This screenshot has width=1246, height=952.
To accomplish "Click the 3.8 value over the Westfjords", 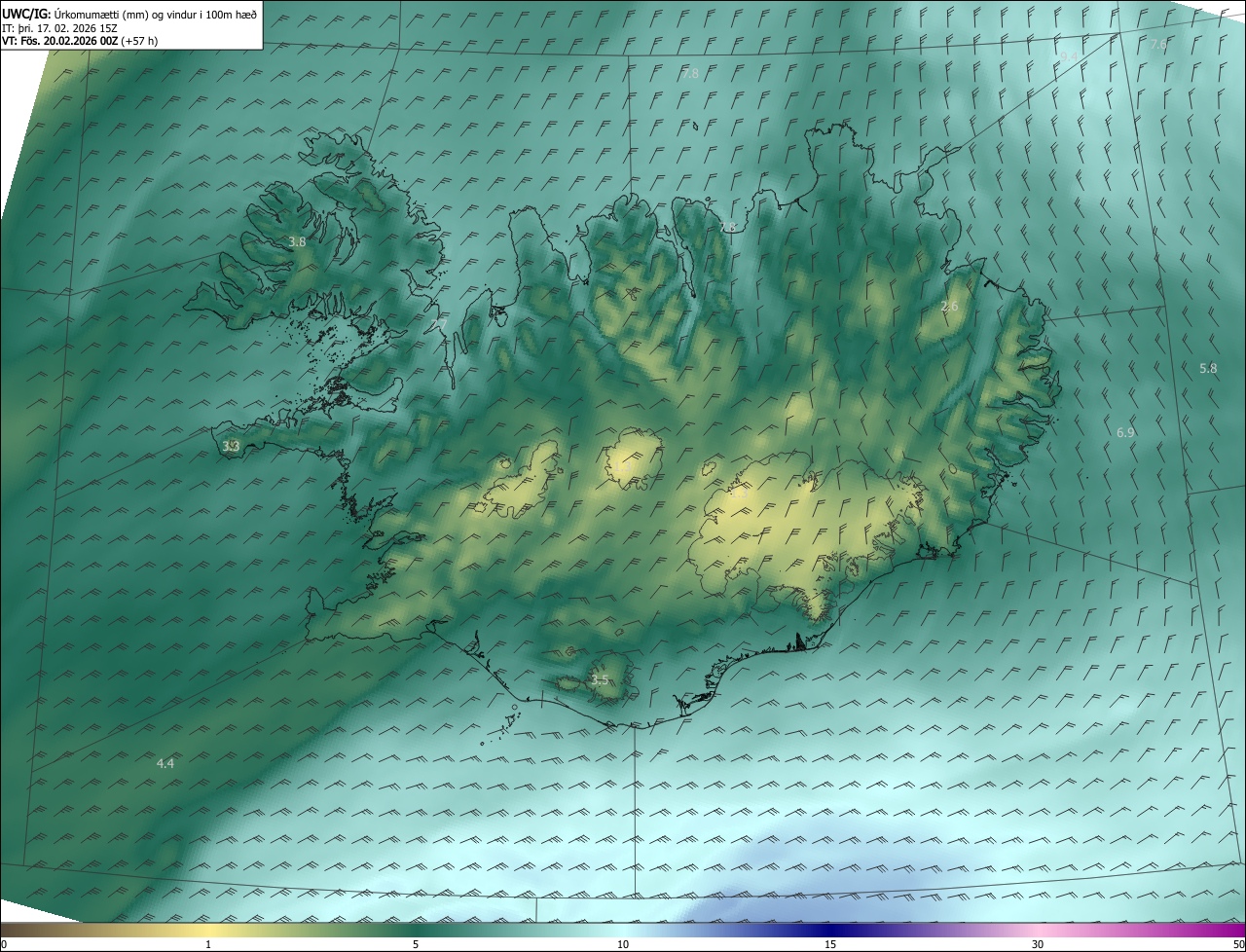I will (x=297, y=241).
